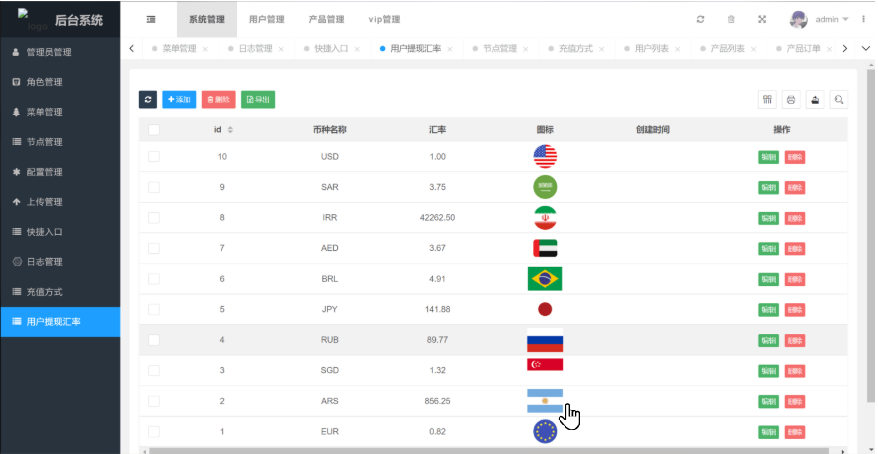Open the 菜单管理 tab
Viewport: 878px width, 454px height.
coord(180,49)
